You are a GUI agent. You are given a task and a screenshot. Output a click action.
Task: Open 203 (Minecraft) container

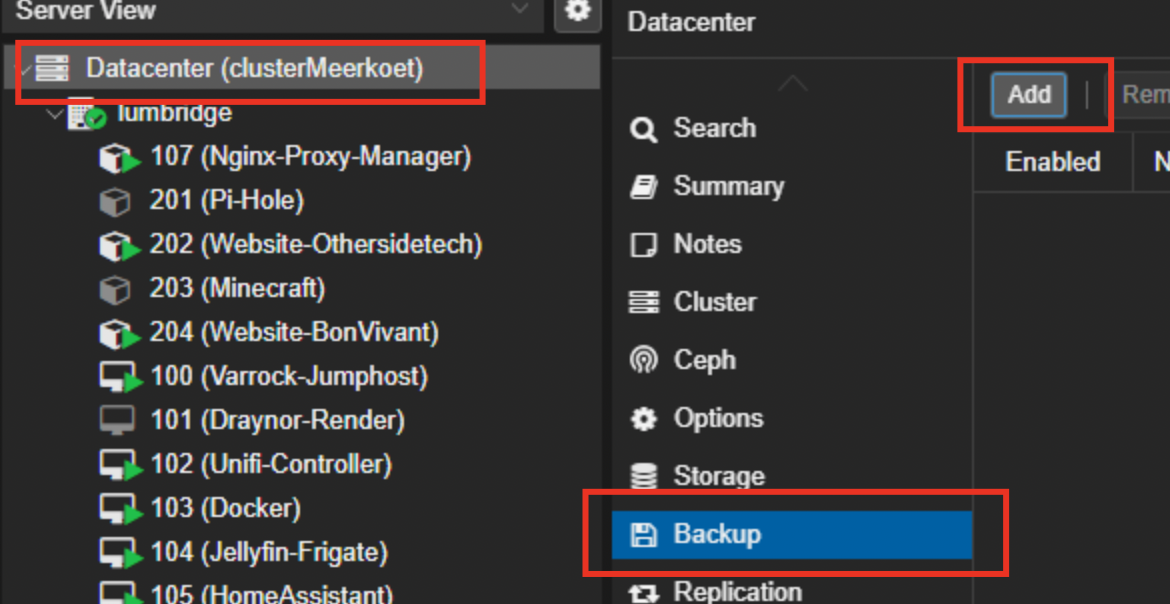point(237,288)
